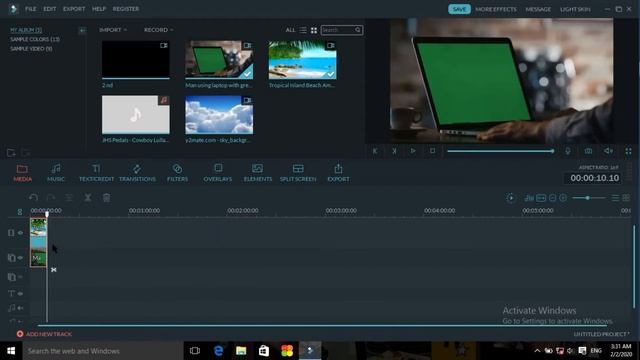This screenshot has width=640, height=360.
Task: Undo the last timeline action
Action: coord(33,198)
